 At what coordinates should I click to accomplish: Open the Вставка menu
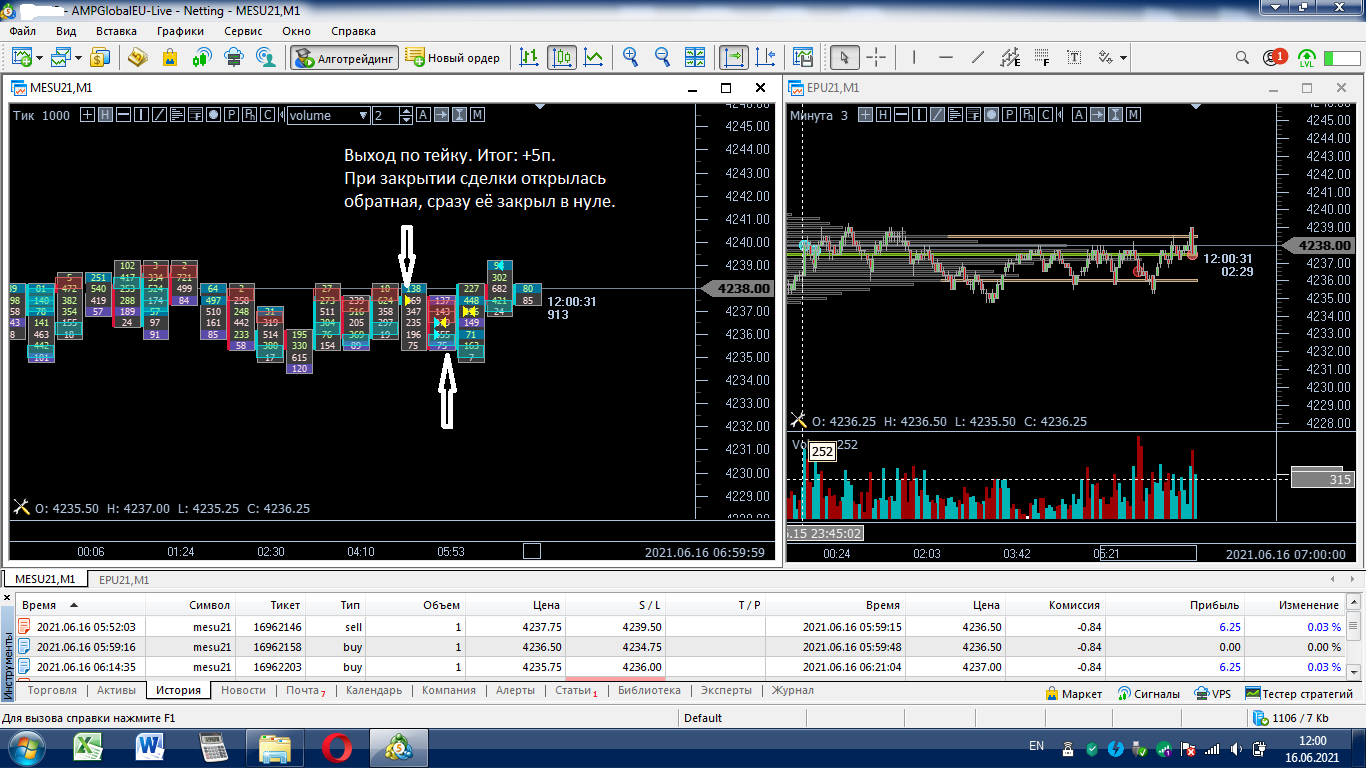pyautogui.click(x=116, y=31)
